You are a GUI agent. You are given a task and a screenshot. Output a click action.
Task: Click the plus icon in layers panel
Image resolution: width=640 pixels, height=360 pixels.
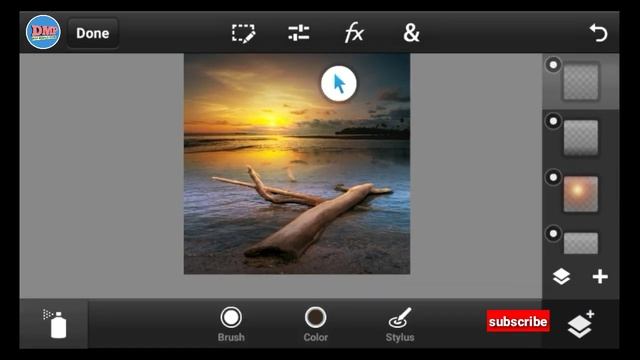click(600, 277)
